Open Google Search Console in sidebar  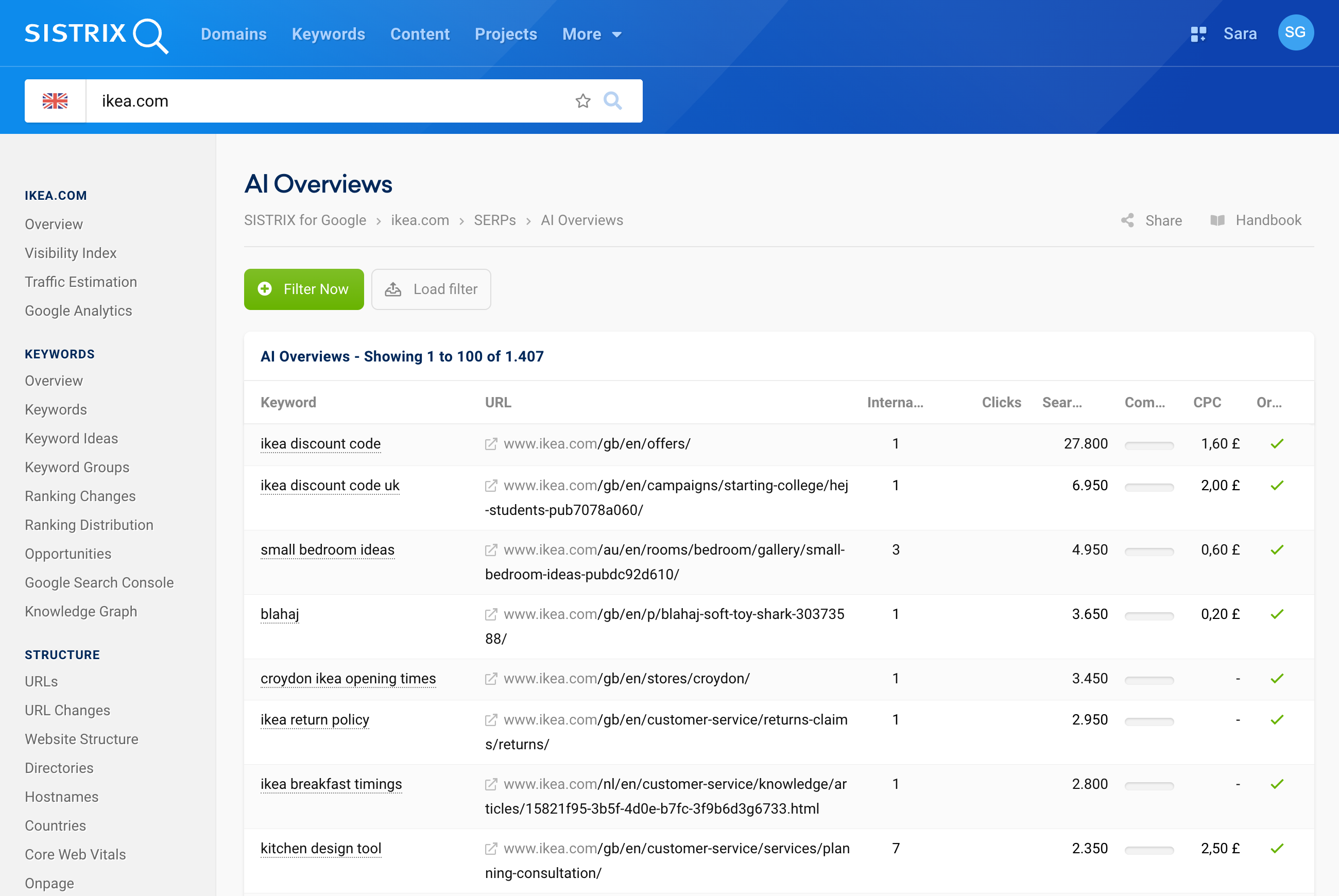[99, 582]
